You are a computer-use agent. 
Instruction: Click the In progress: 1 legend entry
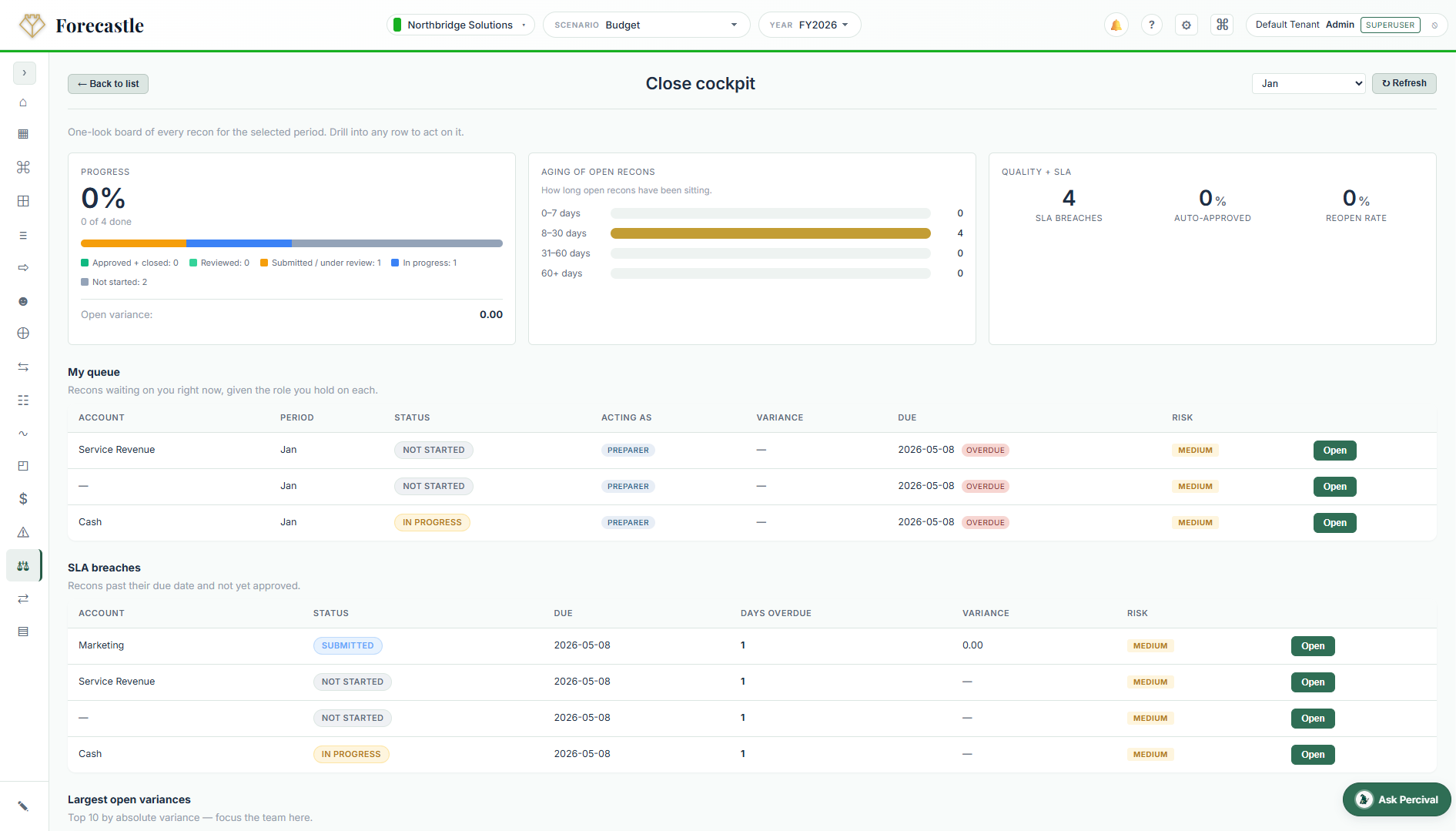pyautogui.click(x=423, y=263)
